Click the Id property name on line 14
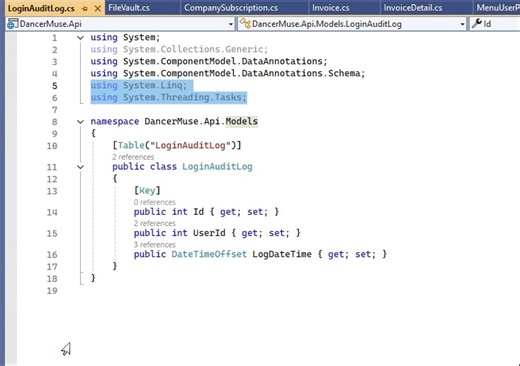 point(198,212)
